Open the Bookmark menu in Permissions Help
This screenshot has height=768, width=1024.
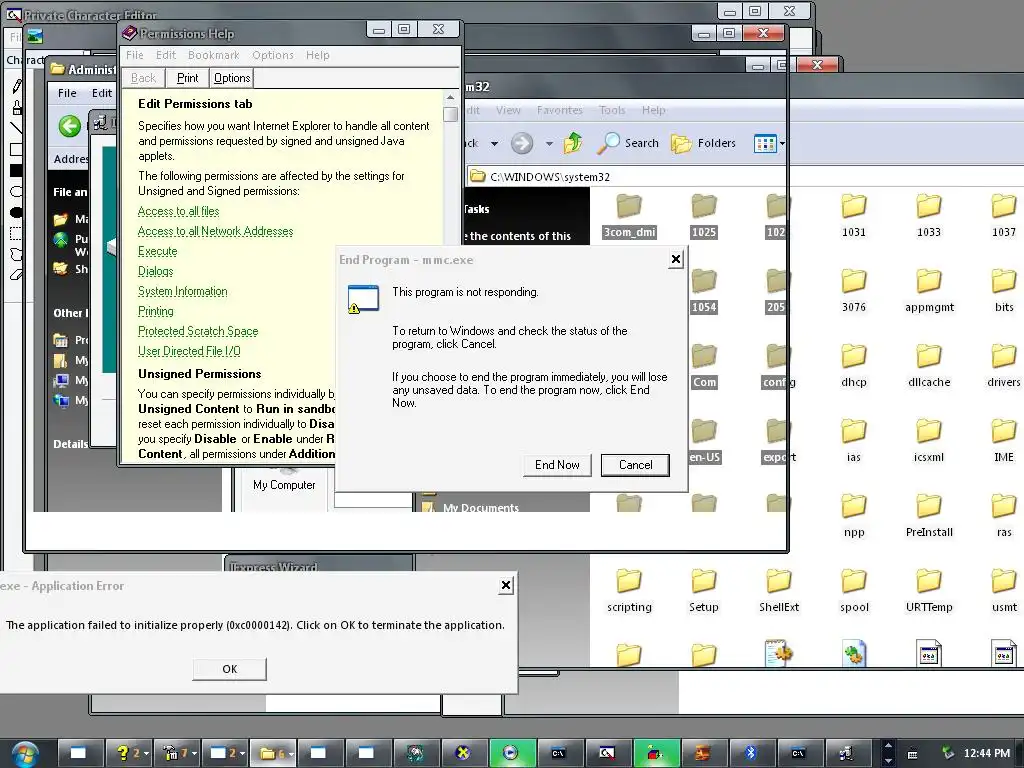214,56
